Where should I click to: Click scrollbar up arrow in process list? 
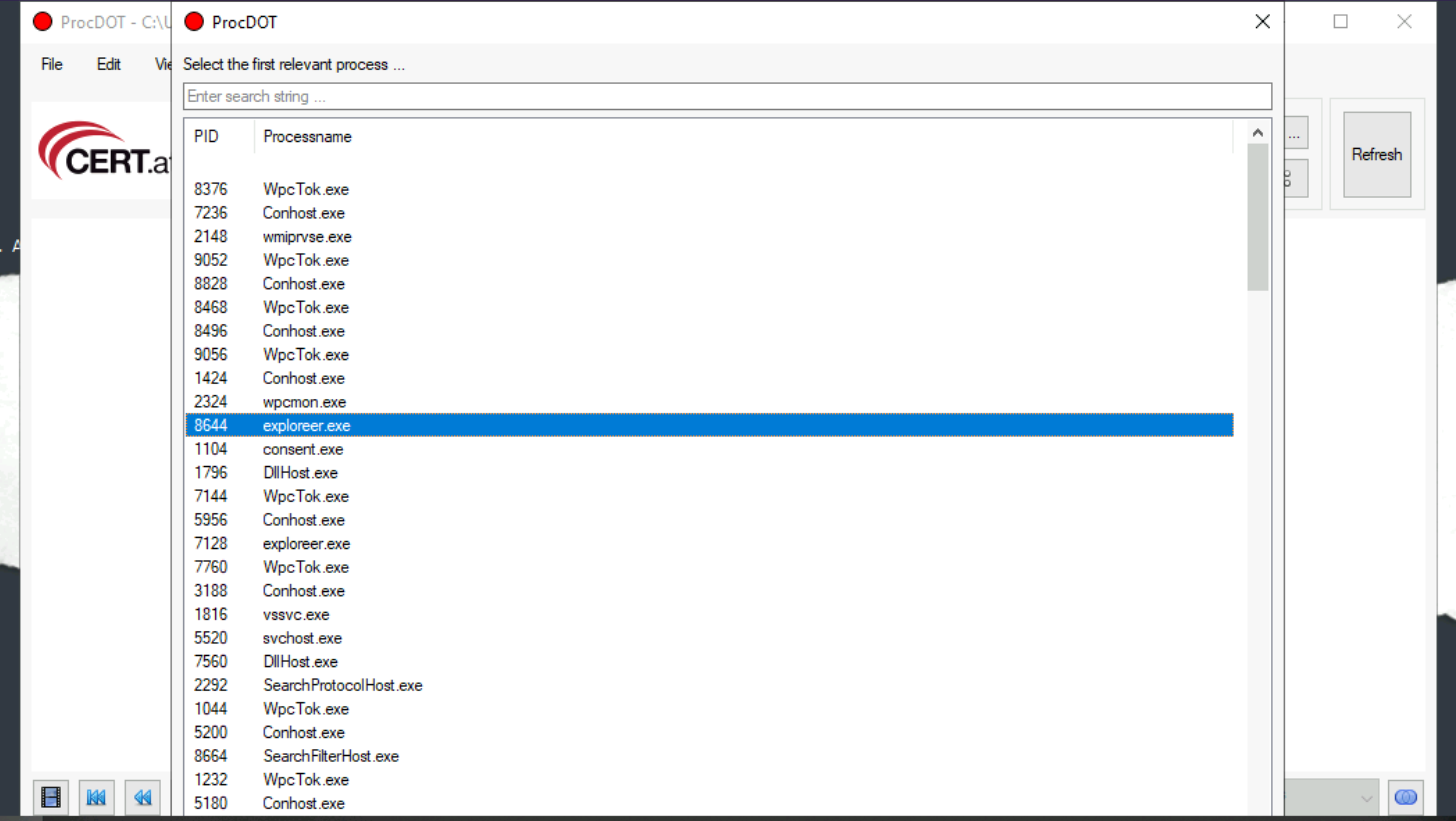1258,133
